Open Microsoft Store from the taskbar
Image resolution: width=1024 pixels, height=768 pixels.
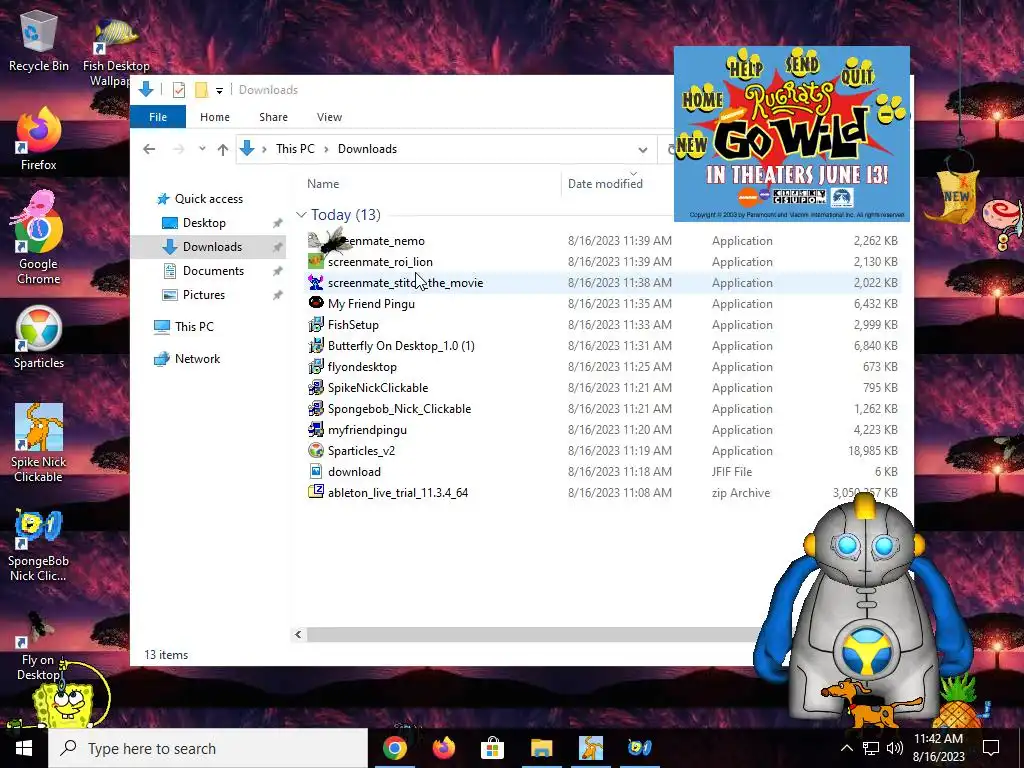(x=492, y=748)
